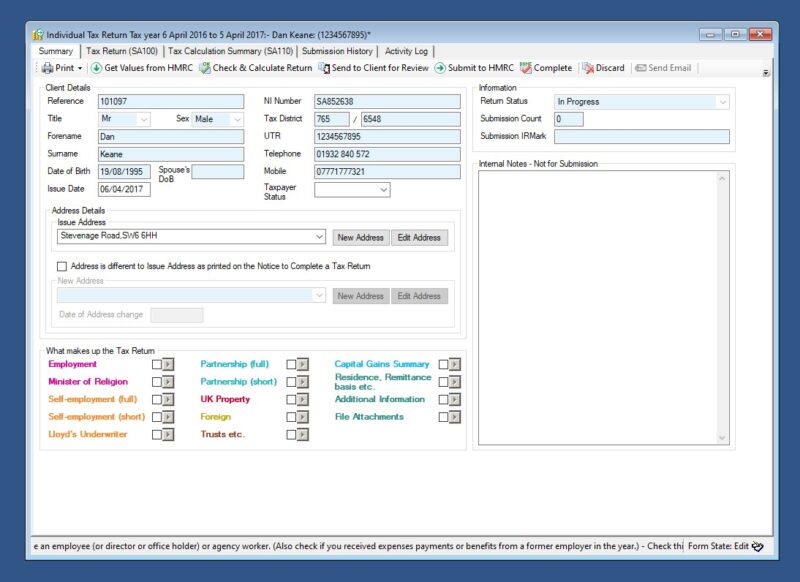Tick the UK Property checkbox
The image size is (800, 582).
(291, 399)
